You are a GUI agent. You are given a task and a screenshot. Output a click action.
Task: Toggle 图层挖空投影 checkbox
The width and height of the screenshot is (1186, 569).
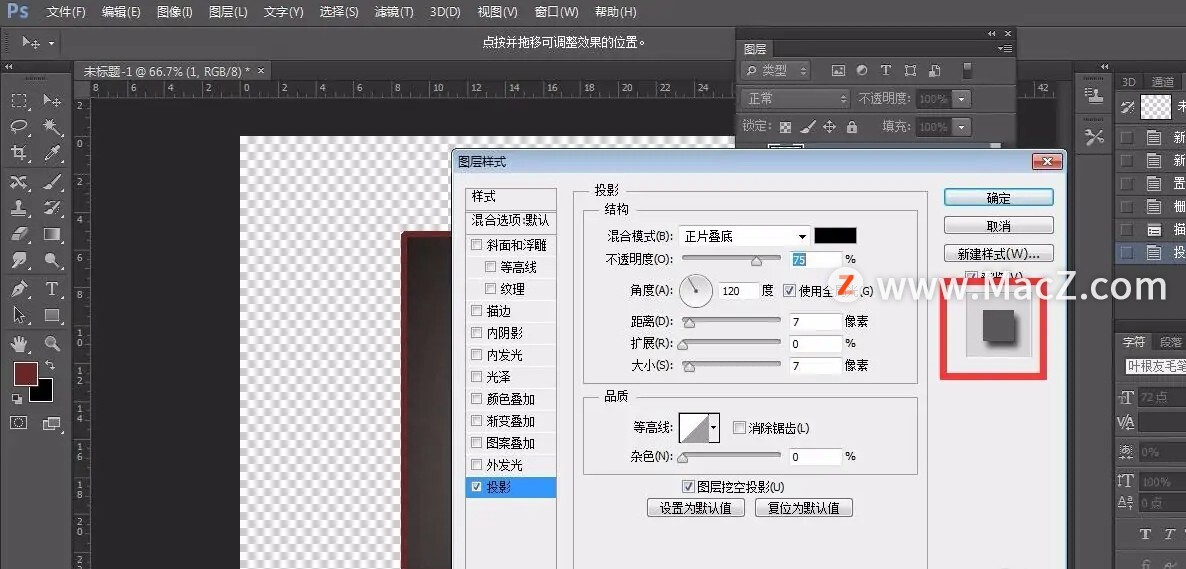688,487
